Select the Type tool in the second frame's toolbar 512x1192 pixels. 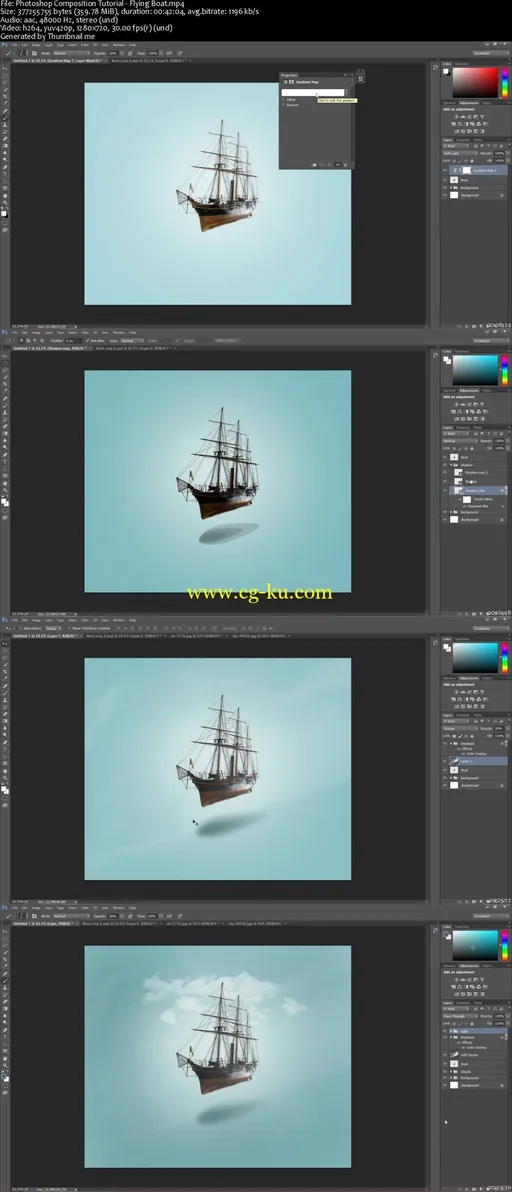pos(5,461)
